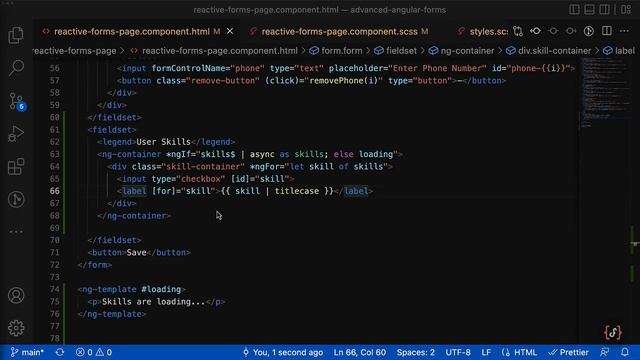Screen dimensions: 640x360
Task: Click 'removePhone(i)' handler on line 57
Action: tap(344, 81)
